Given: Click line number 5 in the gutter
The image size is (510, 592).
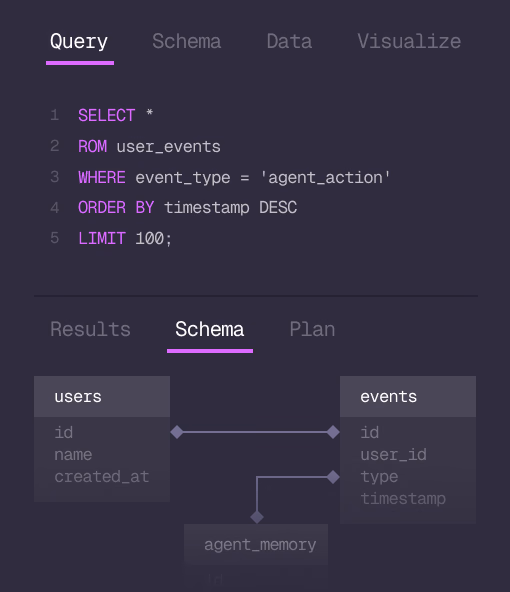Looking at the screenshot, I should [55, 238].
